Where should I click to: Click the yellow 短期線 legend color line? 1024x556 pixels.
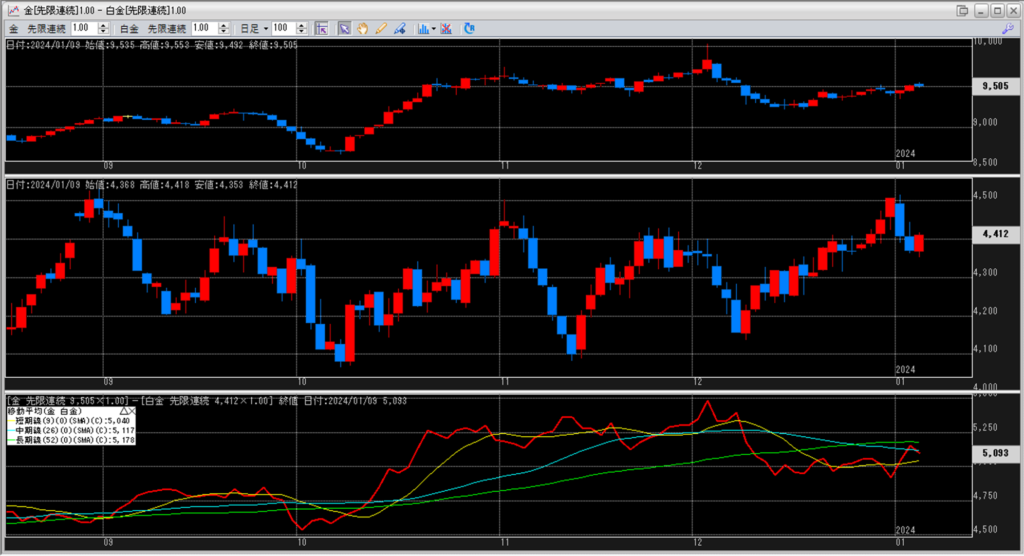coord(8,421)
